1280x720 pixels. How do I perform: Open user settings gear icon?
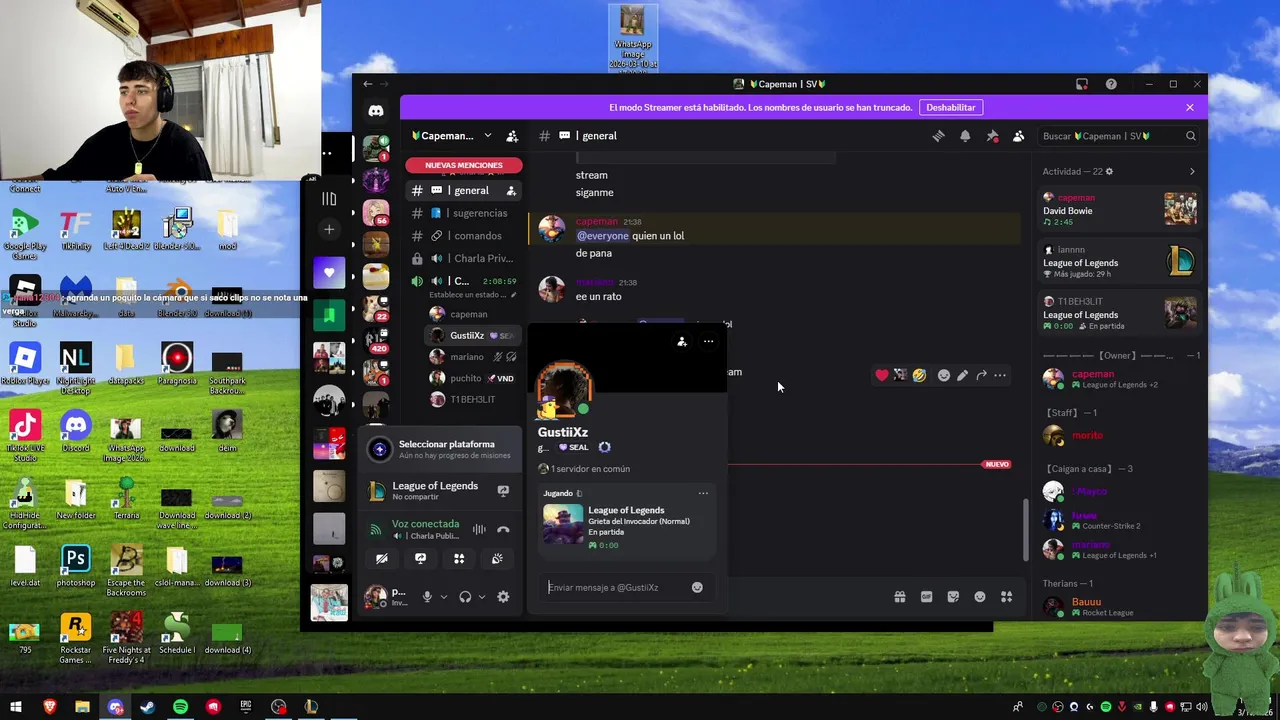tap(503, 597)
